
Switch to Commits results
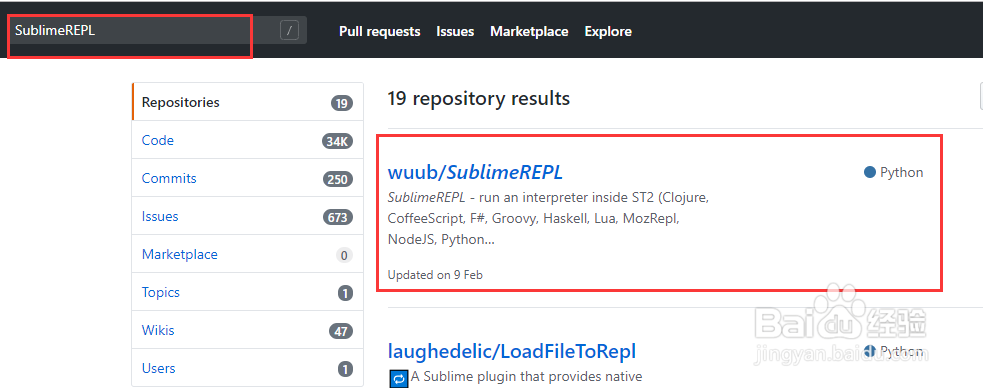(248, 178)
